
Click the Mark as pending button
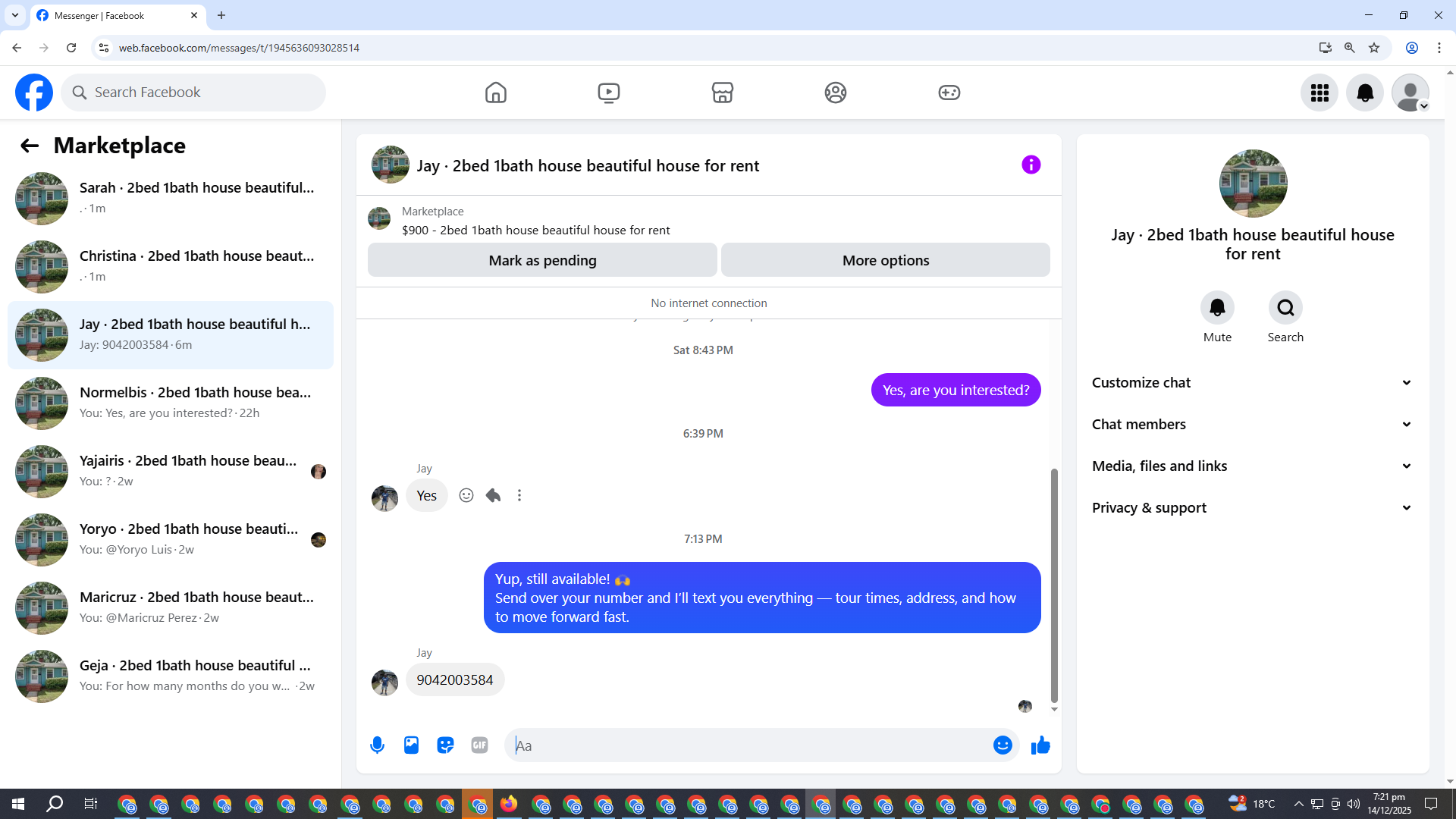tap(542, 260)
